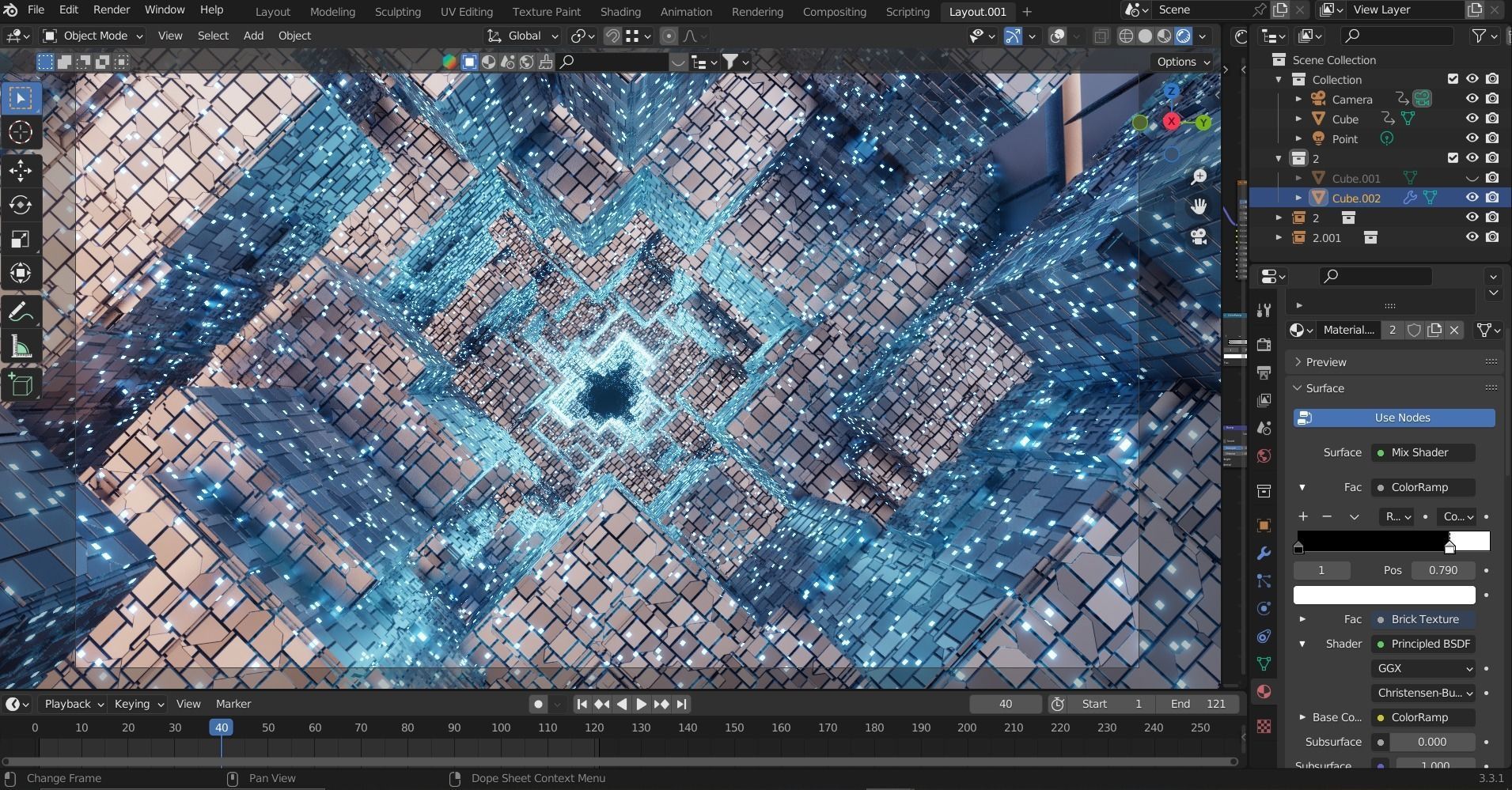Choose the Move tool

[21, 171]
